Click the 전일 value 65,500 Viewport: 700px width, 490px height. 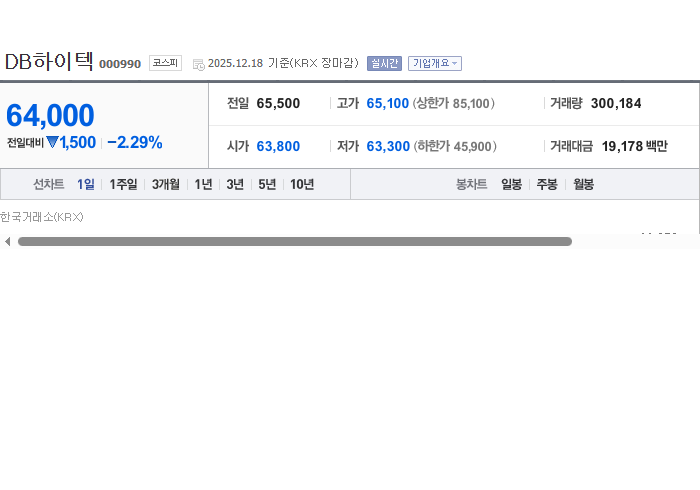coord(278,104)
